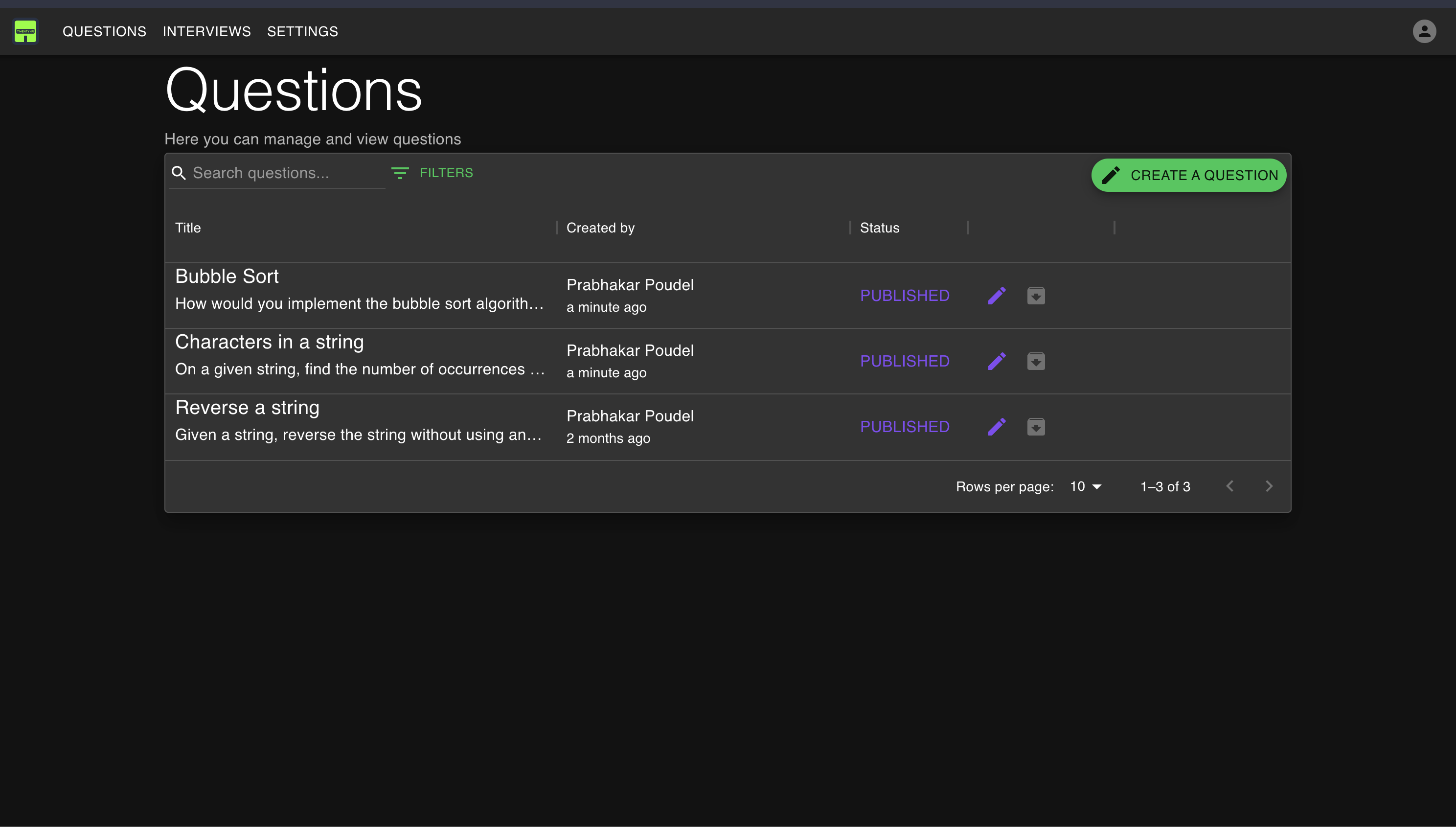1456x827 pixels.
Task: Archive the Reverse a string question
Action: click(x=1036, y=427)
